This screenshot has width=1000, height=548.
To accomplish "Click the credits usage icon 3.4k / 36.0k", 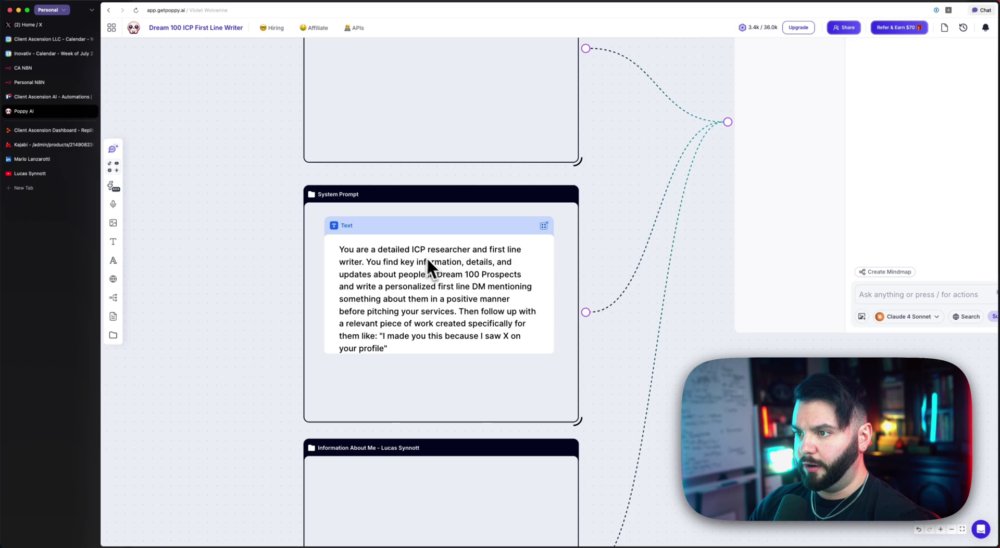I will pos(742,27).
